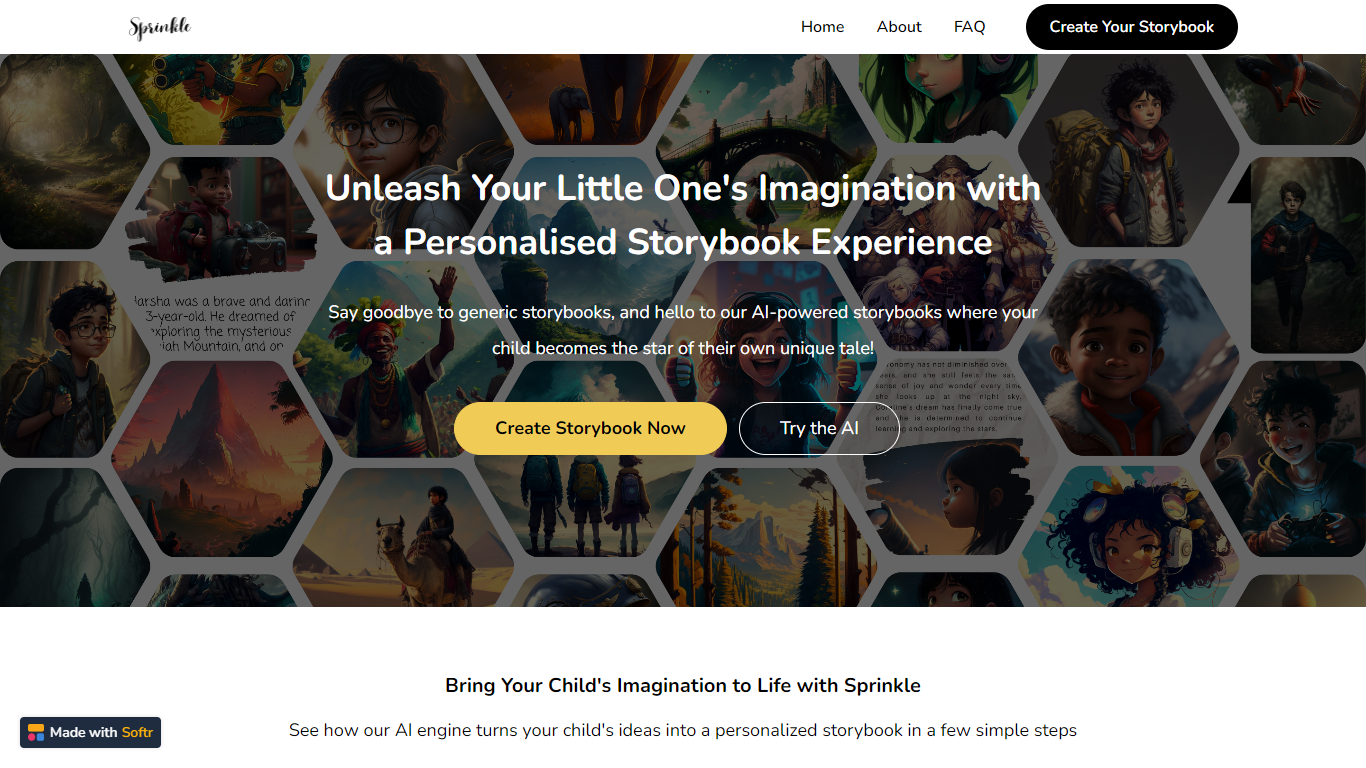
Task: Select the Try the AI button
Action: click(x=819, y=428)
